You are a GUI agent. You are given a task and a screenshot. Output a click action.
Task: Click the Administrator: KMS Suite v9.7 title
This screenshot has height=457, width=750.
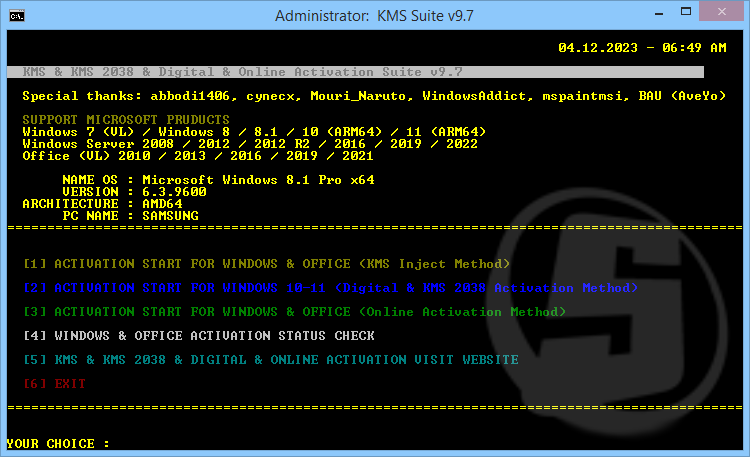[x=374, y=16]
